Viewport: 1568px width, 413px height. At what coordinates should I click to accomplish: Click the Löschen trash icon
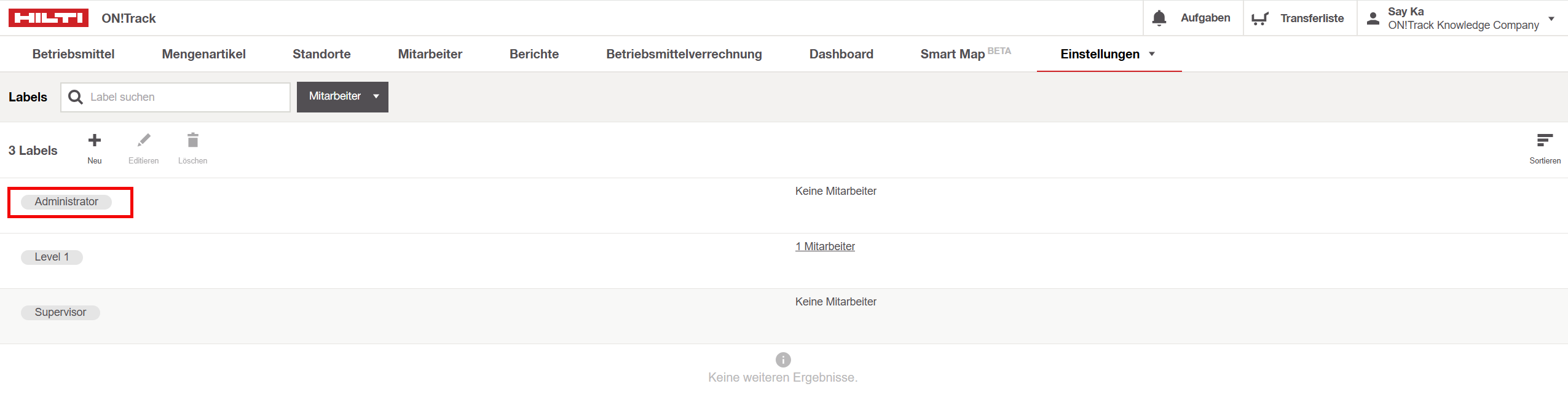tap(192, 141)
